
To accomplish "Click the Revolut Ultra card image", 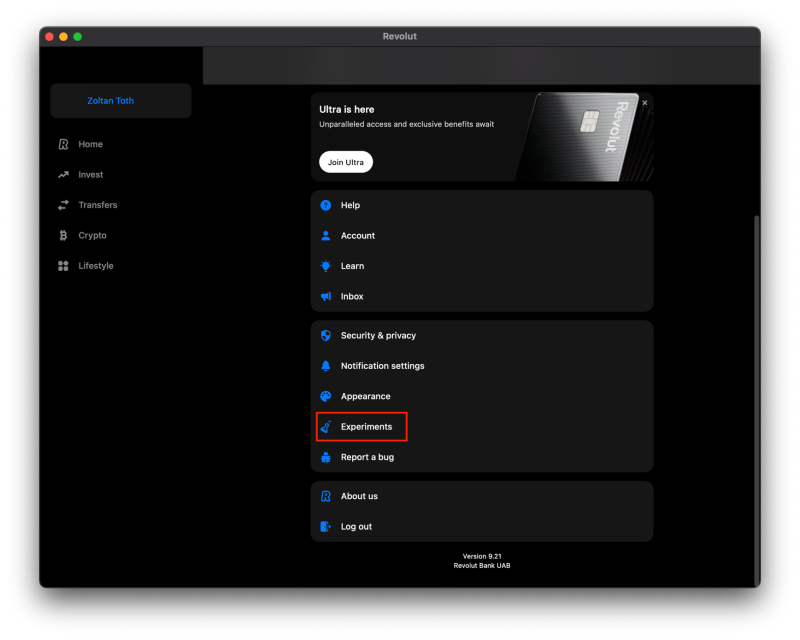I will coord(584,137).
